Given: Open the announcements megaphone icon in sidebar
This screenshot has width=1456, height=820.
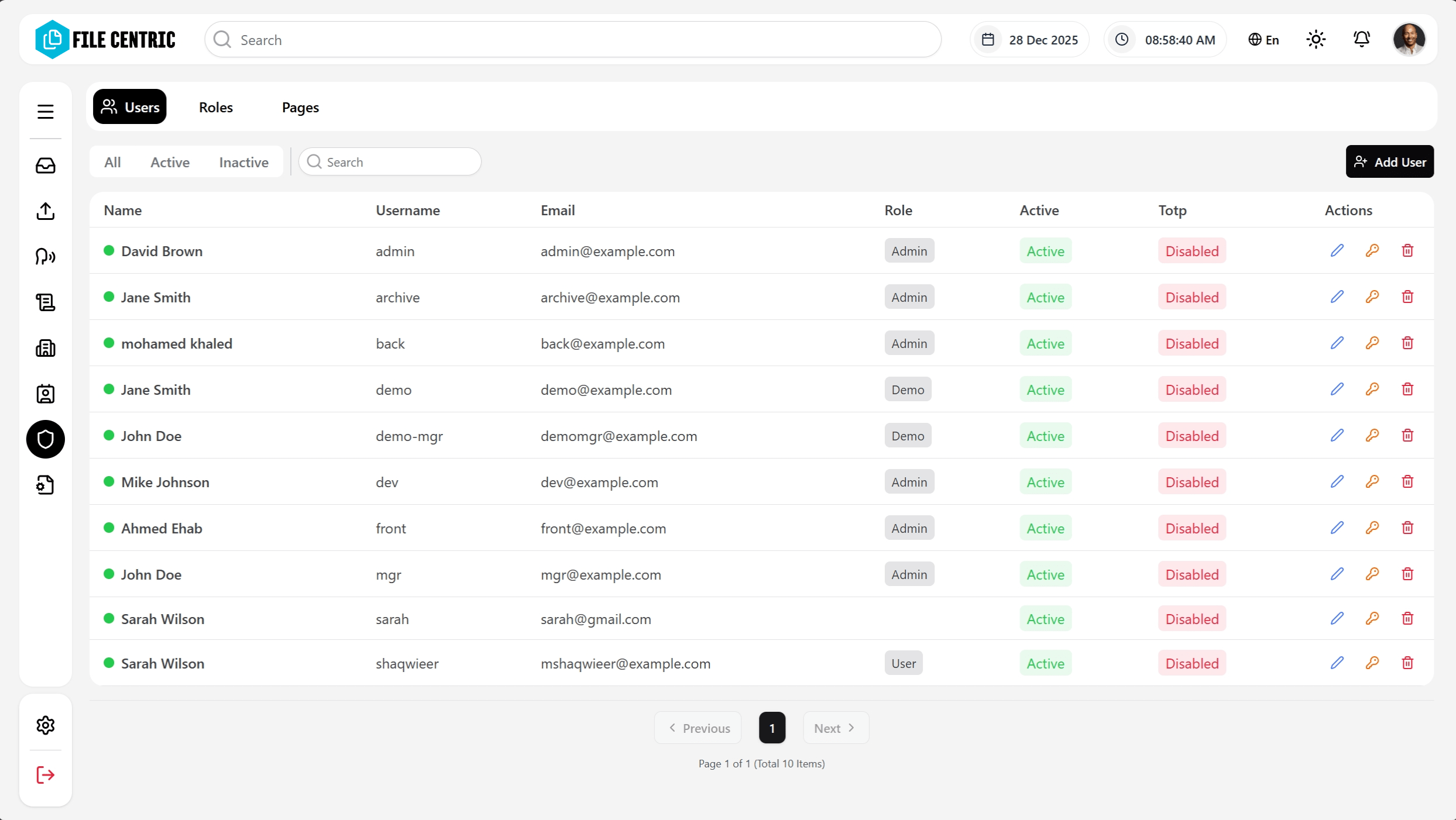Looking at the screenshot, I should click(x=45, y=257).
